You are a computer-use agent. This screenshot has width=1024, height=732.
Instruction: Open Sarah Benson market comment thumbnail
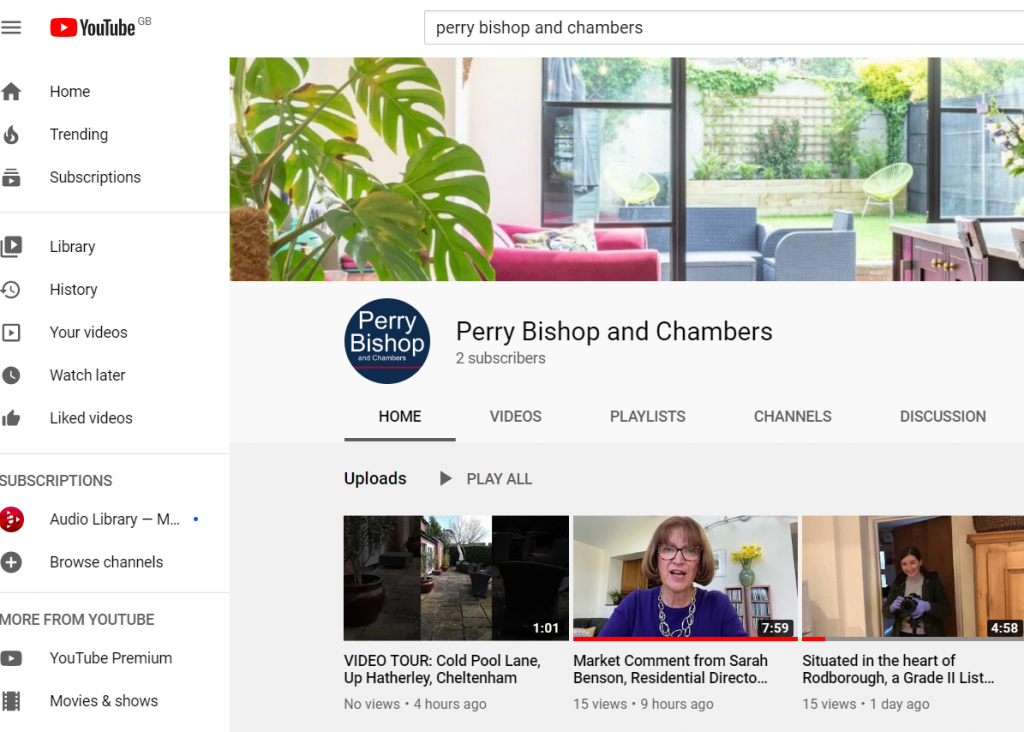click(x=685, y=578)
